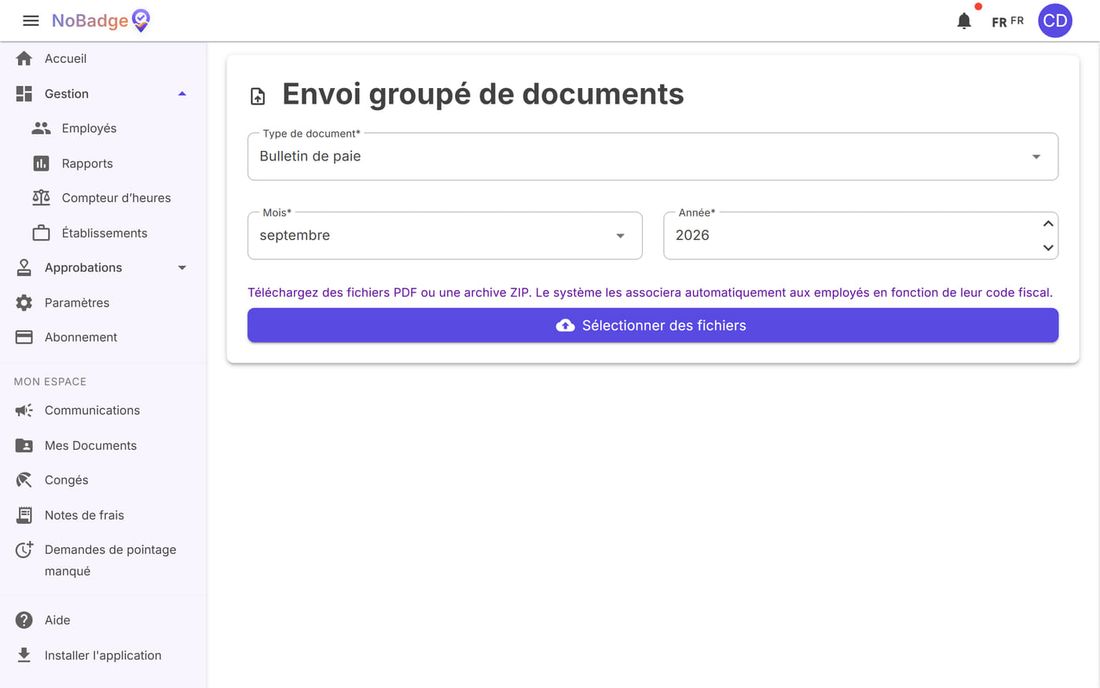Click the Accueil home icon
Screen dimensions: 1100x688
pos(24,59)
